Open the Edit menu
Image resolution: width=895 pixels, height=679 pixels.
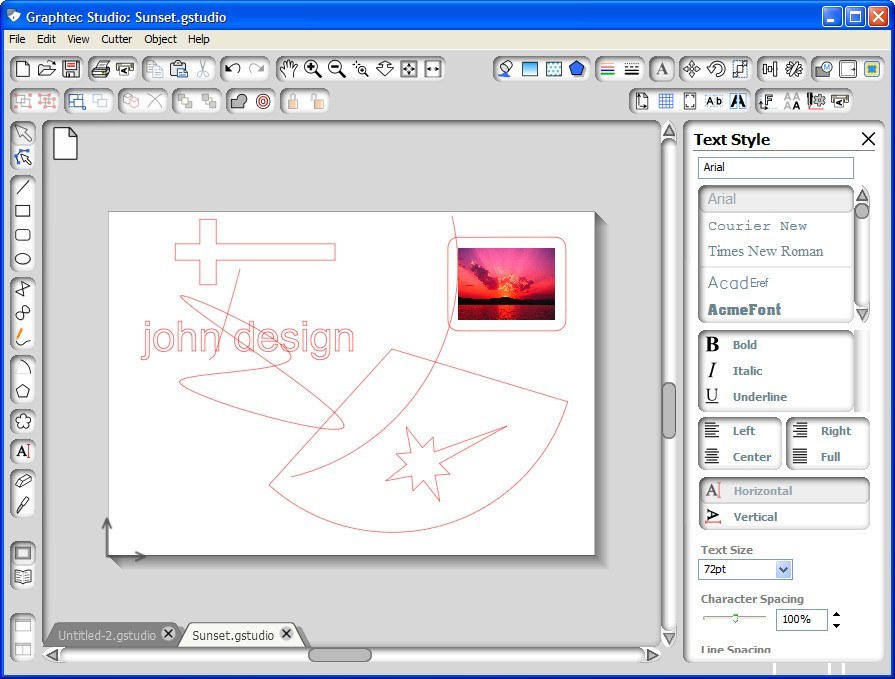tap(46, 39)
